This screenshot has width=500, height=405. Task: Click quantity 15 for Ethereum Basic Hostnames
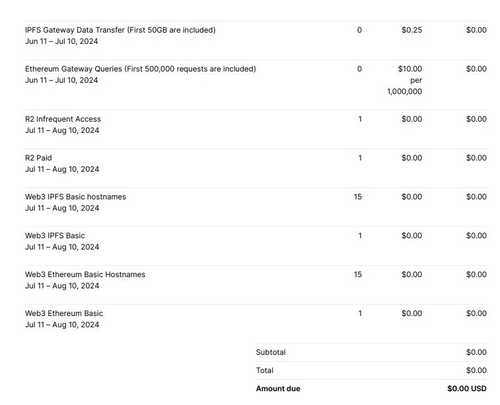(x=358, y=274)
